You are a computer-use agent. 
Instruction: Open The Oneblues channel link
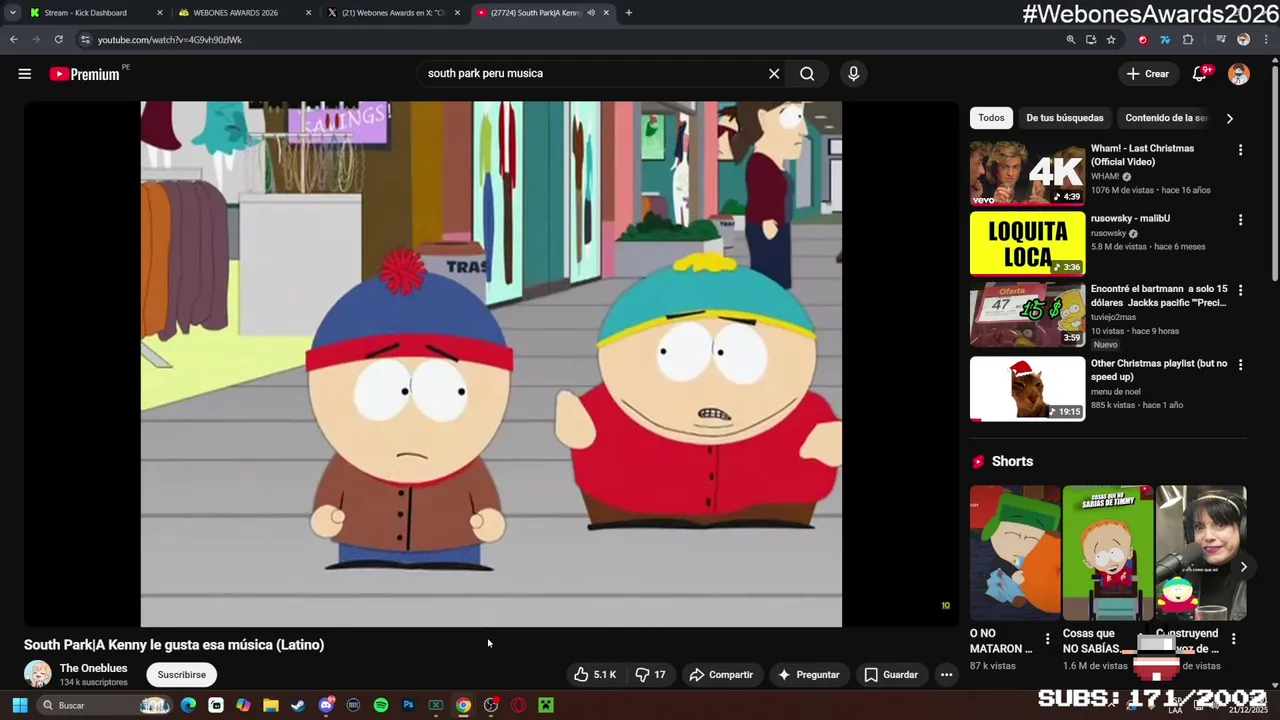[93, 668]
